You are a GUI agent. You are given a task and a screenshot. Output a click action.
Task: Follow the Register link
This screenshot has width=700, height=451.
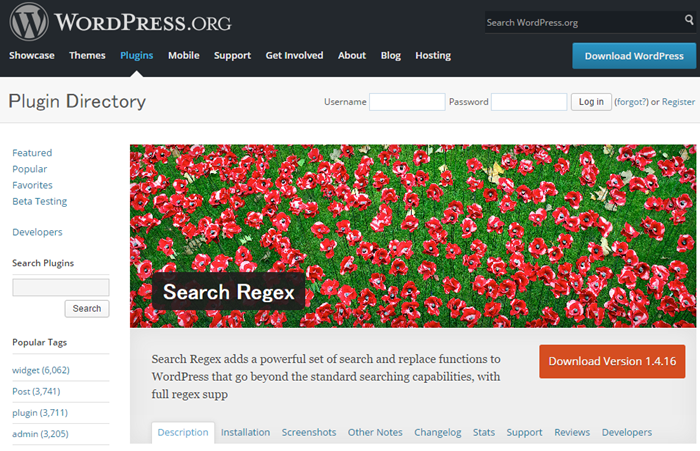click(x=678, y=102)
